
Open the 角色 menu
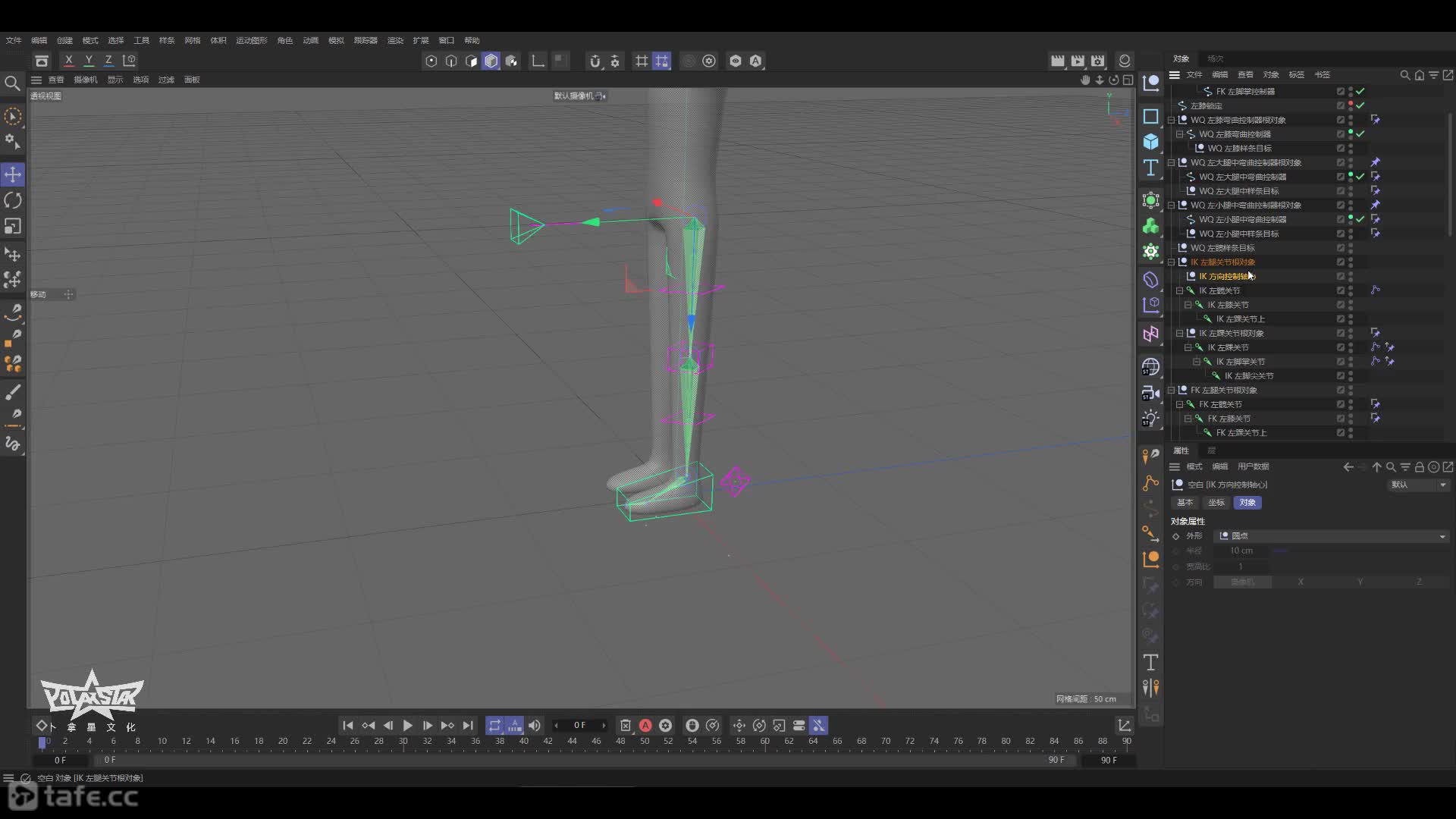284,40
